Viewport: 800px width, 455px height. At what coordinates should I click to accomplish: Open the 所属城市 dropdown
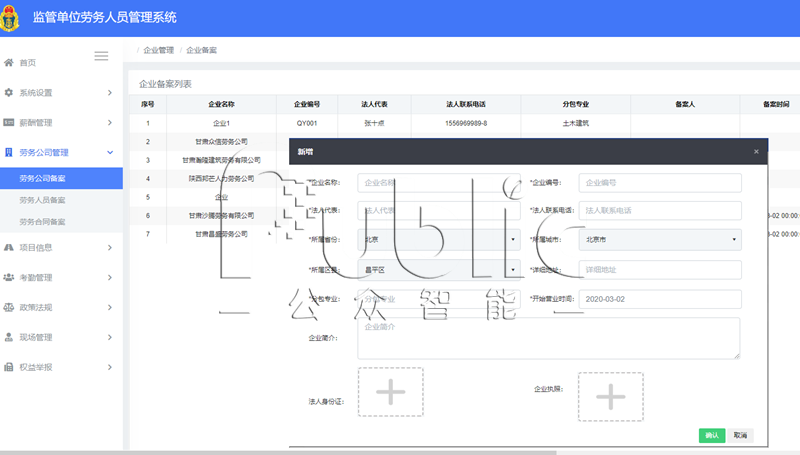[x=661, y=240]
